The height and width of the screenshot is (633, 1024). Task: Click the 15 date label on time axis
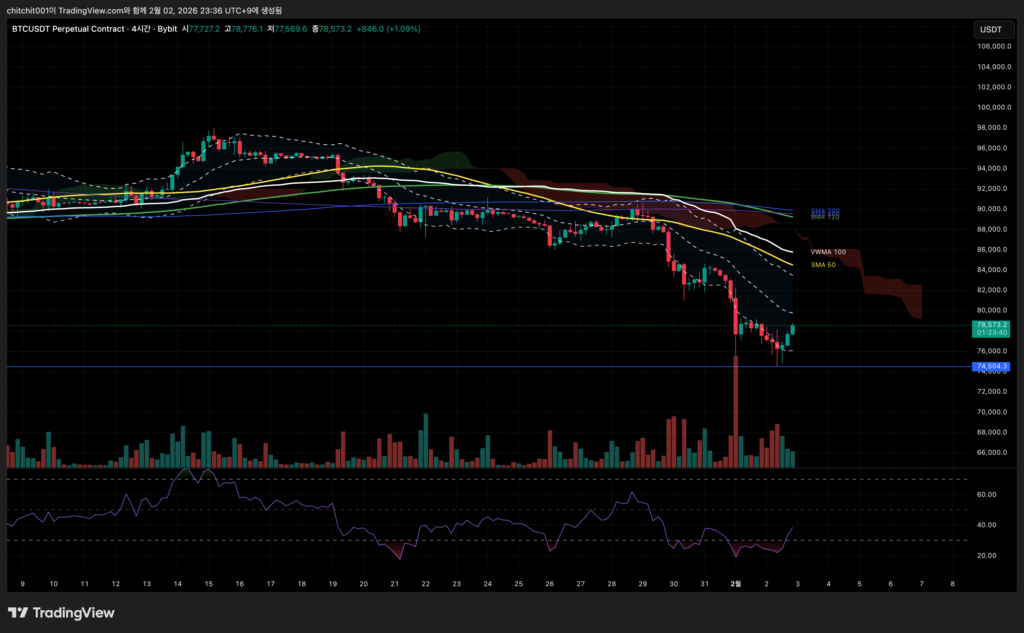pyautogui.click(x=208, y=583)
